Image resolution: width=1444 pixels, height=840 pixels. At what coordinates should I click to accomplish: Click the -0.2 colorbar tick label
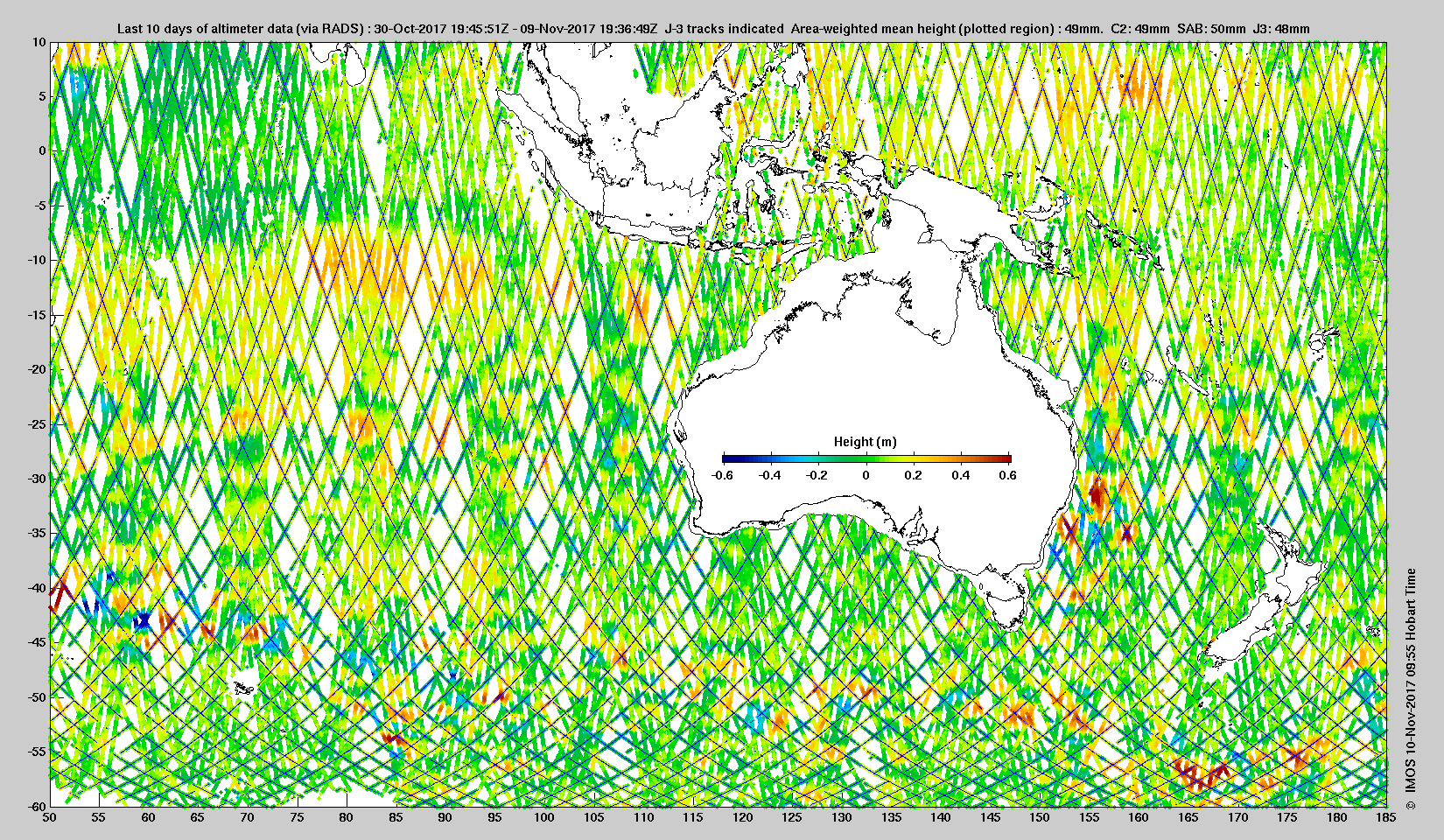point(818,475)
